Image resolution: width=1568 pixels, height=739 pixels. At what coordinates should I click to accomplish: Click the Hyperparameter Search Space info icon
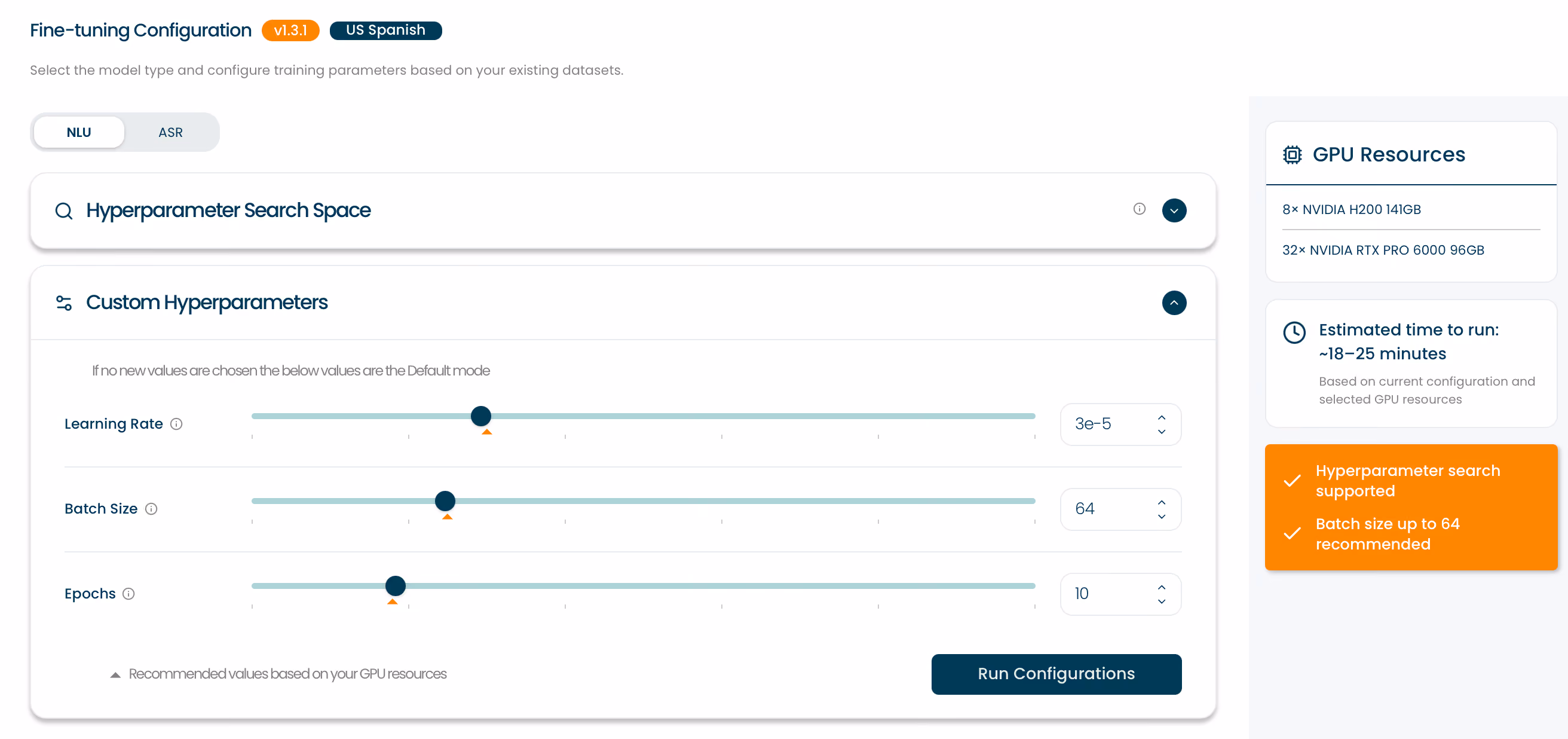tap(1139, 209)
